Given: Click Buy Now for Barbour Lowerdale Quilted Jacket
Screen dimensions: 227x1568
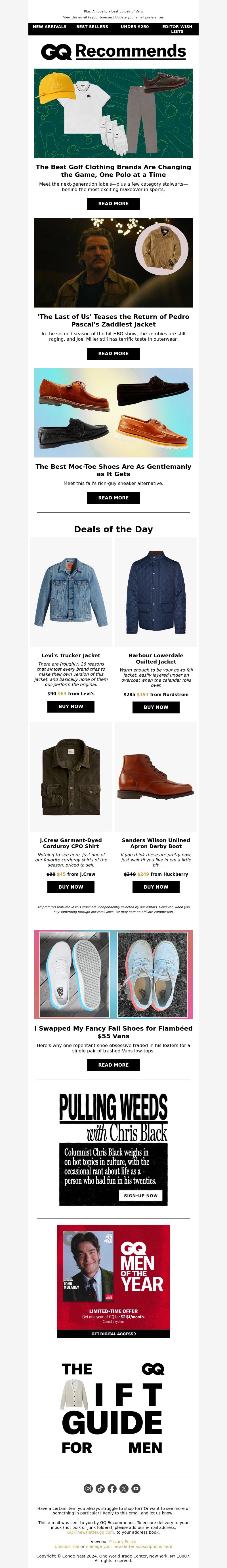Looking at the screenshot, I should pyautogui.click(x=156, y=707).
